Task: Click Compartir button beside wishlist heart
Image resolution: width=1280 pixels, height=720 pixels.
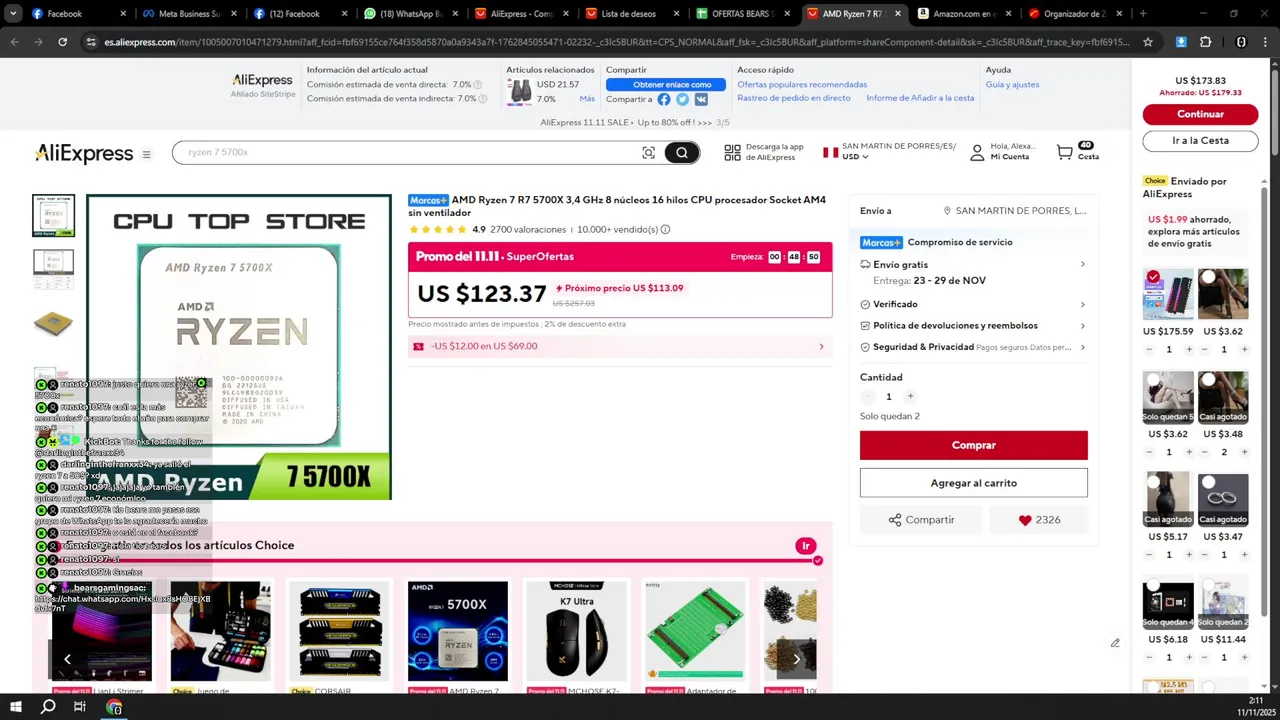Action: point(921,520)
